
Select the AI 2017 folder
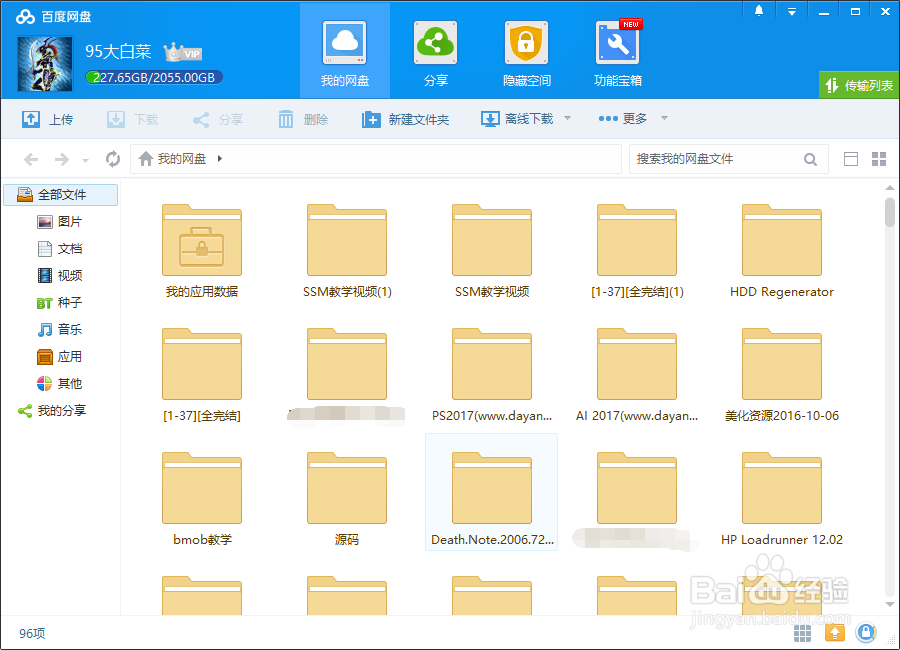637,376
